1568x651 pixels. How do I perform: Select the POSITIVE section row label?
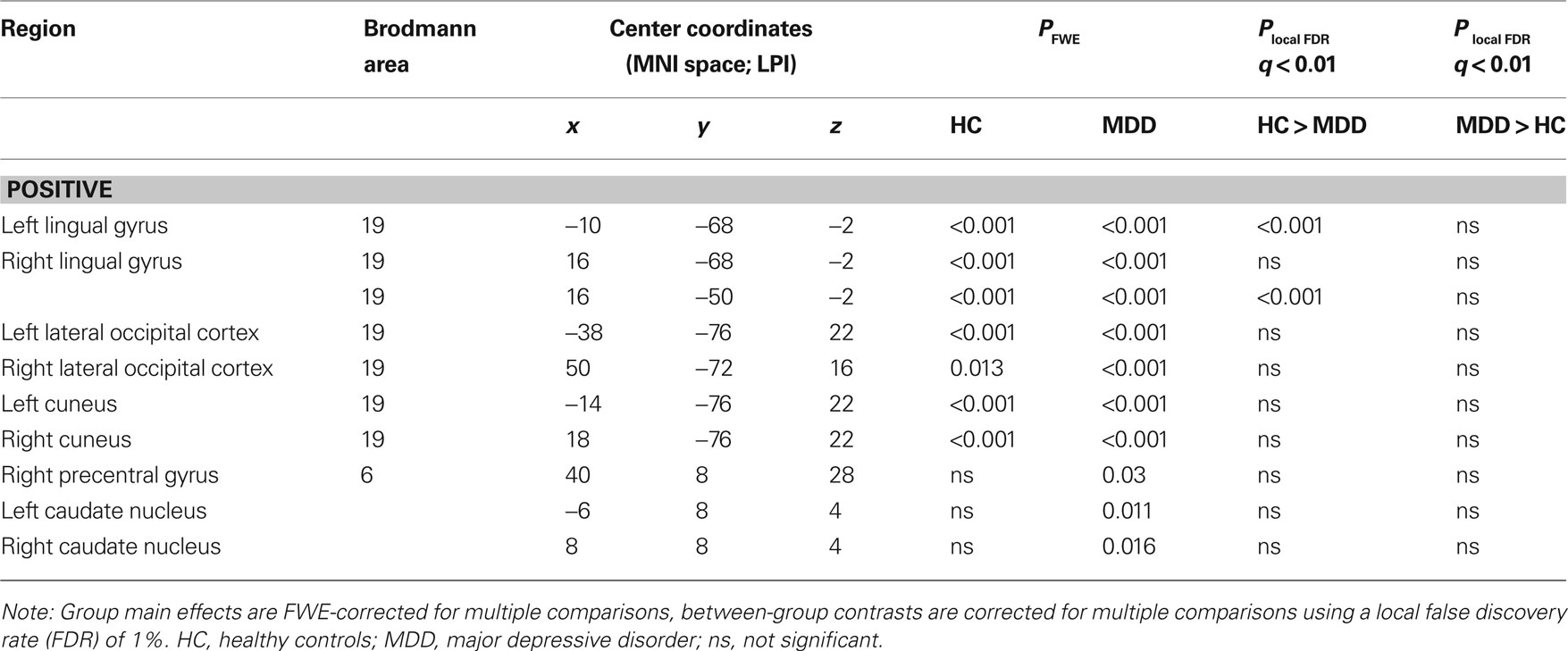(59, 189)
